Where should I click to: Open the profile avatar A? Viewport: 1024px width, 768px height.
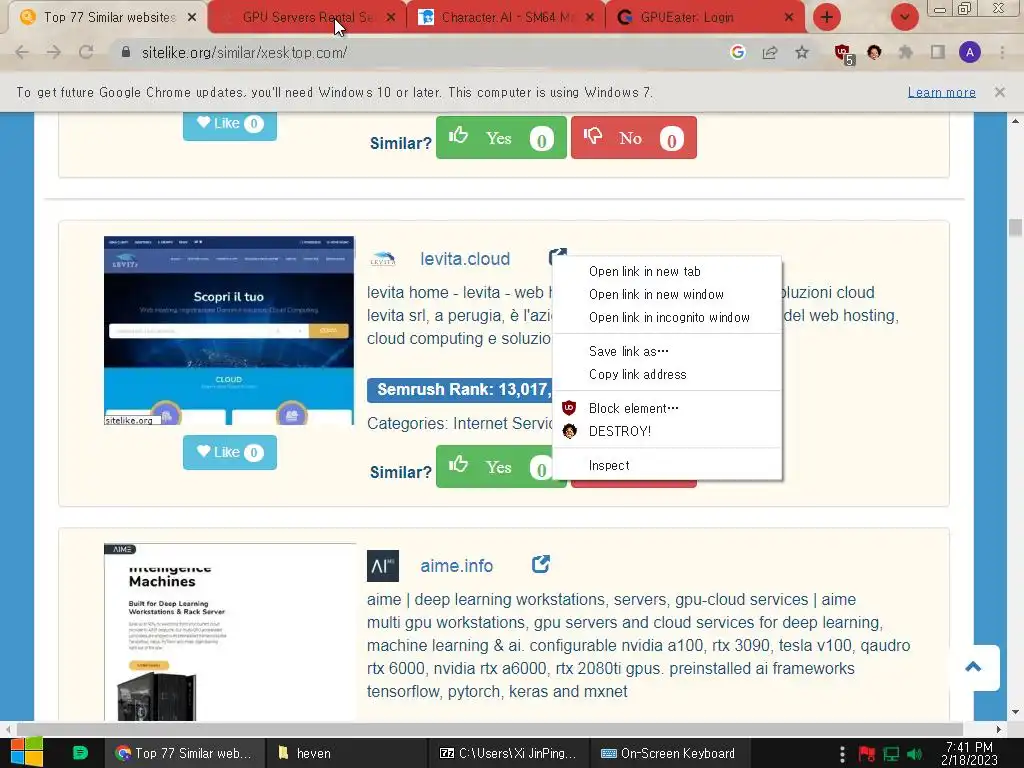tap(970, 52)
